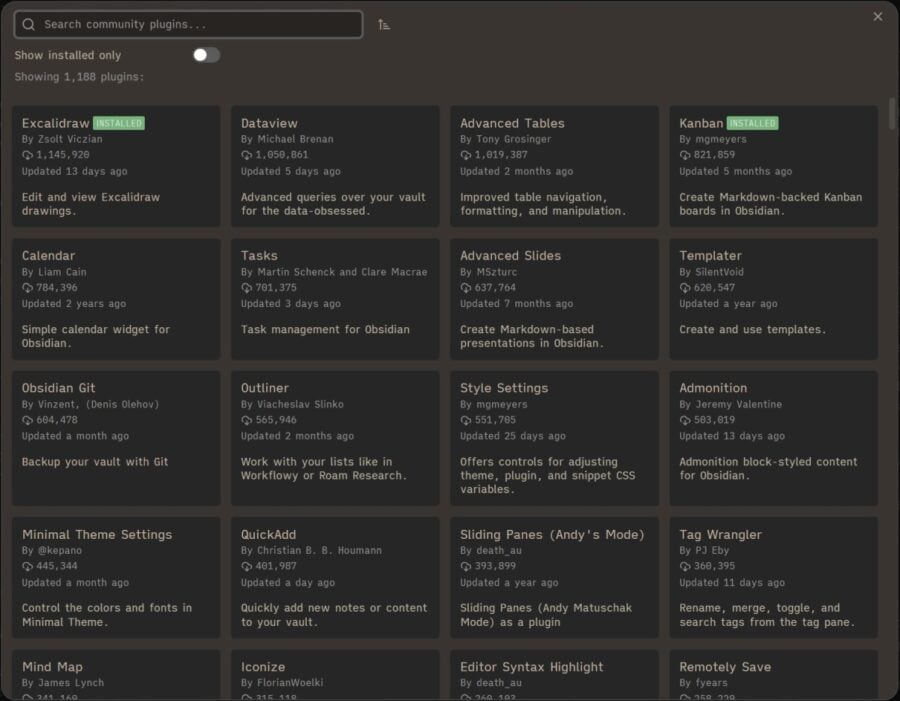Open the Kanban plugin title
900x701 pixels.
[x=701, y=123]
